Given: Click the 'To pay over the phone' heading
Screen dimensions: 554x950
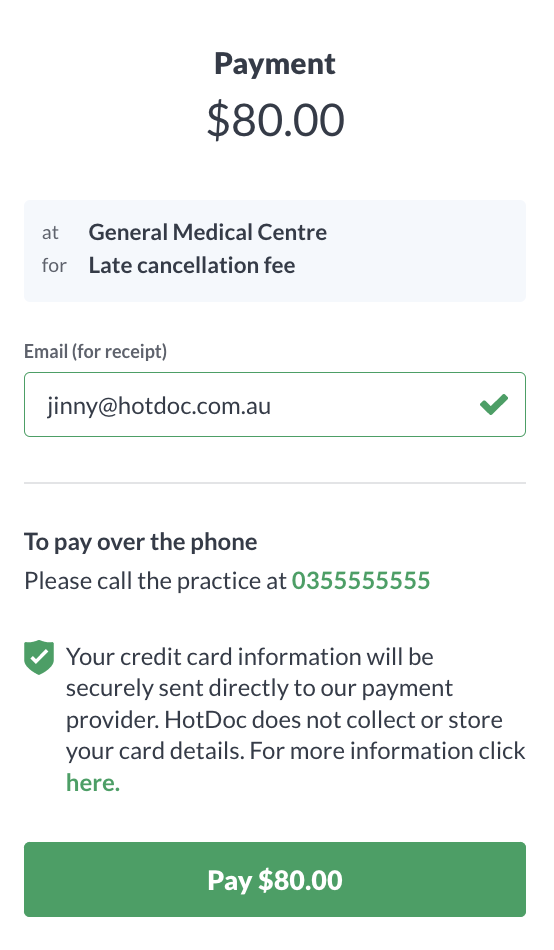Looking at the screenshot, I should click(x=141, y=542).
